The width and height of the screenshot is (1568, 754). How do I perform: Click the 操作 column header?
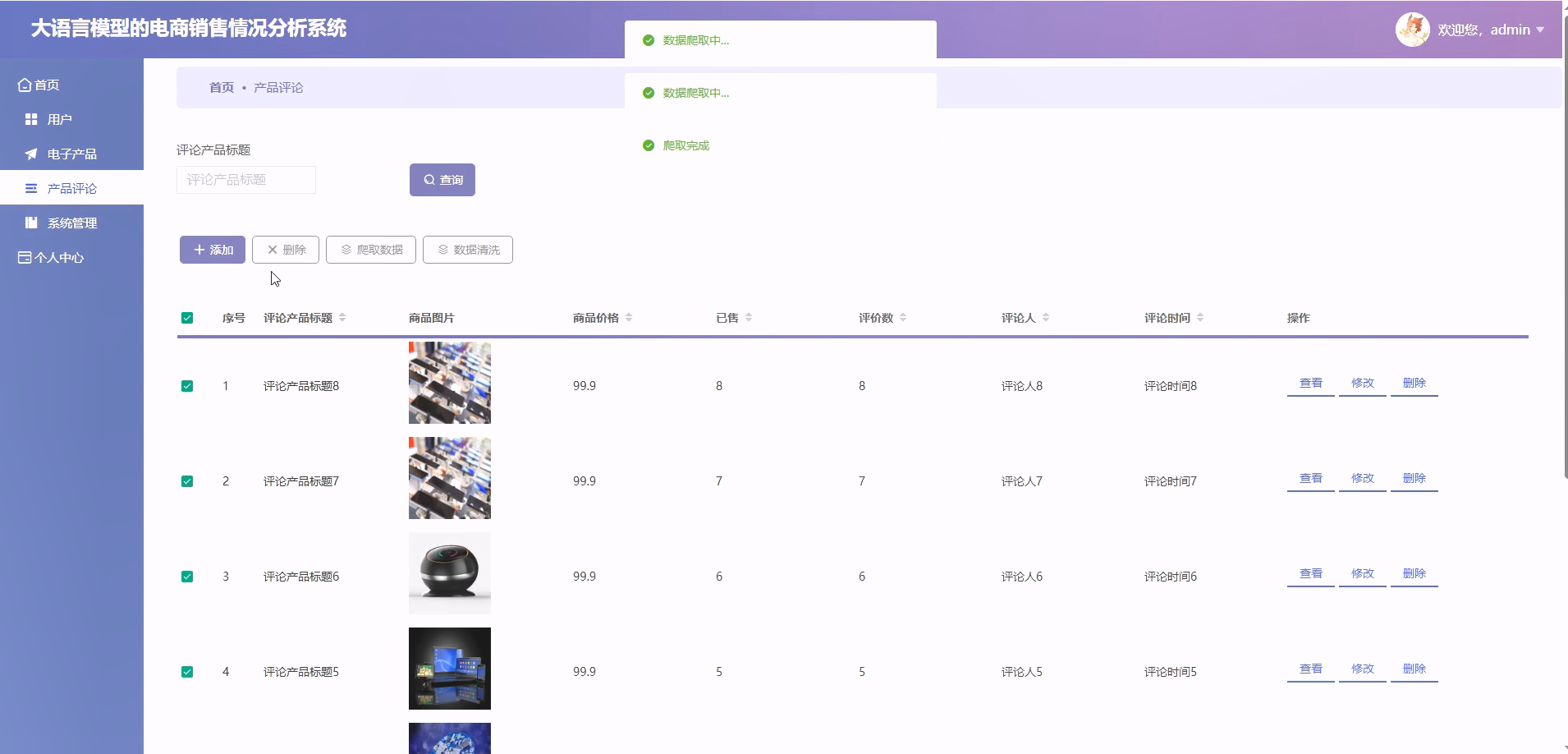coord(1299,318)
